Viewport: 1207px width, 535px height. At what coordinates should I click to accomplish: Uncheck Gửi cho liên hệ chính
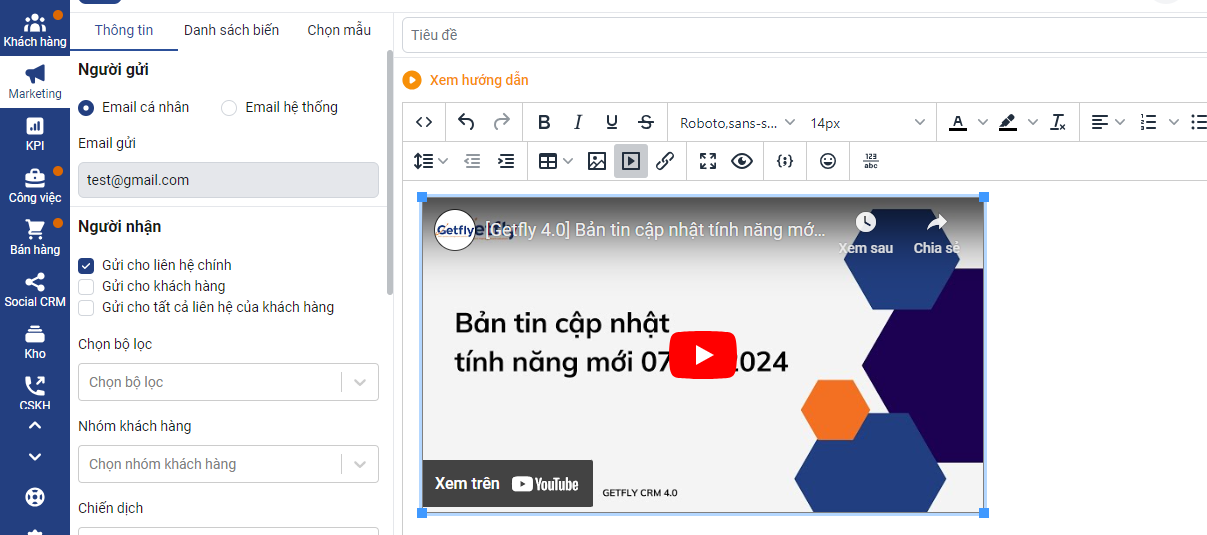click(x=86, y=265)
